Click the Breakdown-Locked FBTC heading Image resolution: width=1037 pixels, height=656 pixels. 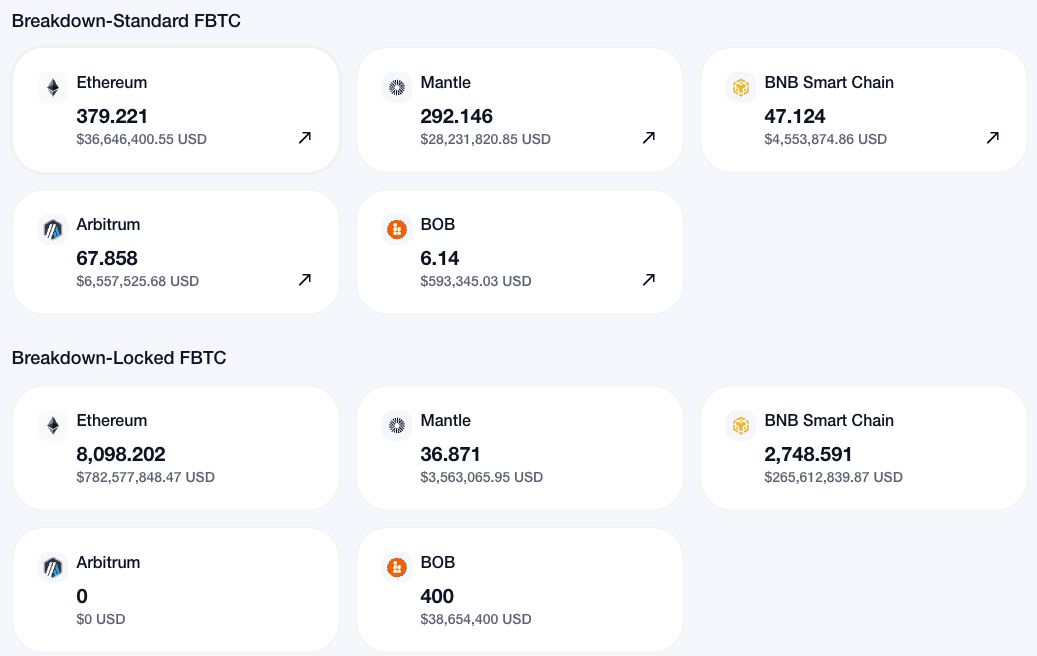(x=119, y=358)
